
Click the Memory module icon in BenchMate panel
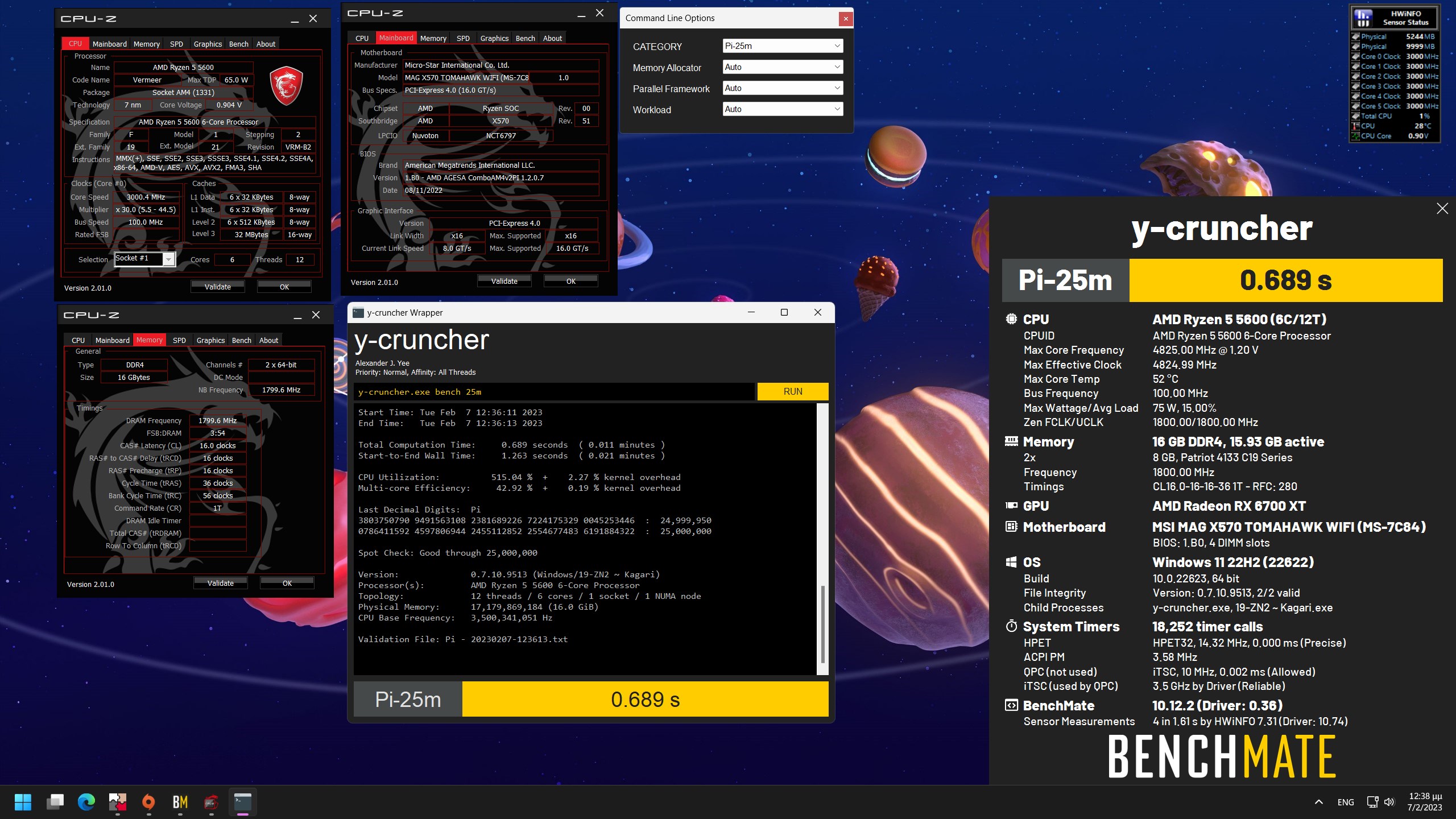coord(1011,441)
